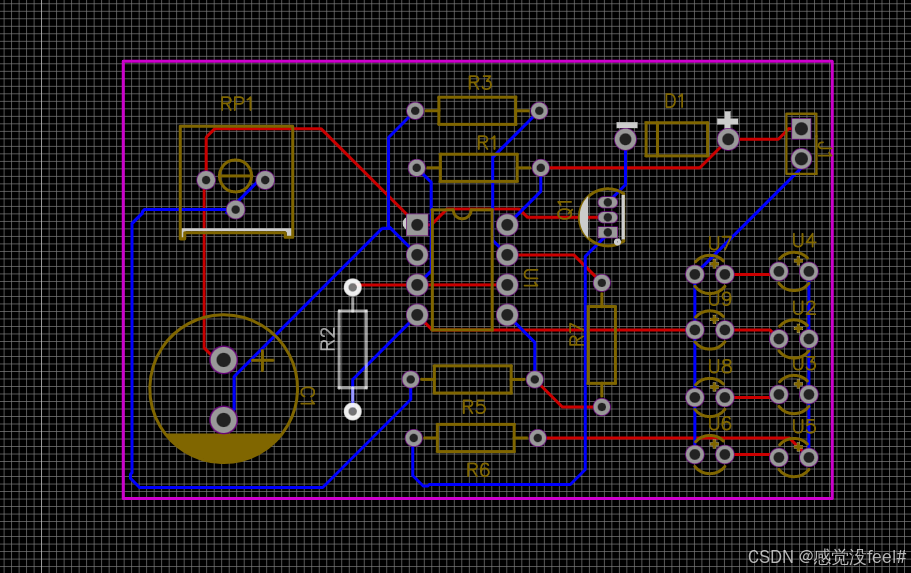The width and height of the screenshot is (911, 573).
Task: Click the square pin 1 pad of U1
Action: point(417,225)
